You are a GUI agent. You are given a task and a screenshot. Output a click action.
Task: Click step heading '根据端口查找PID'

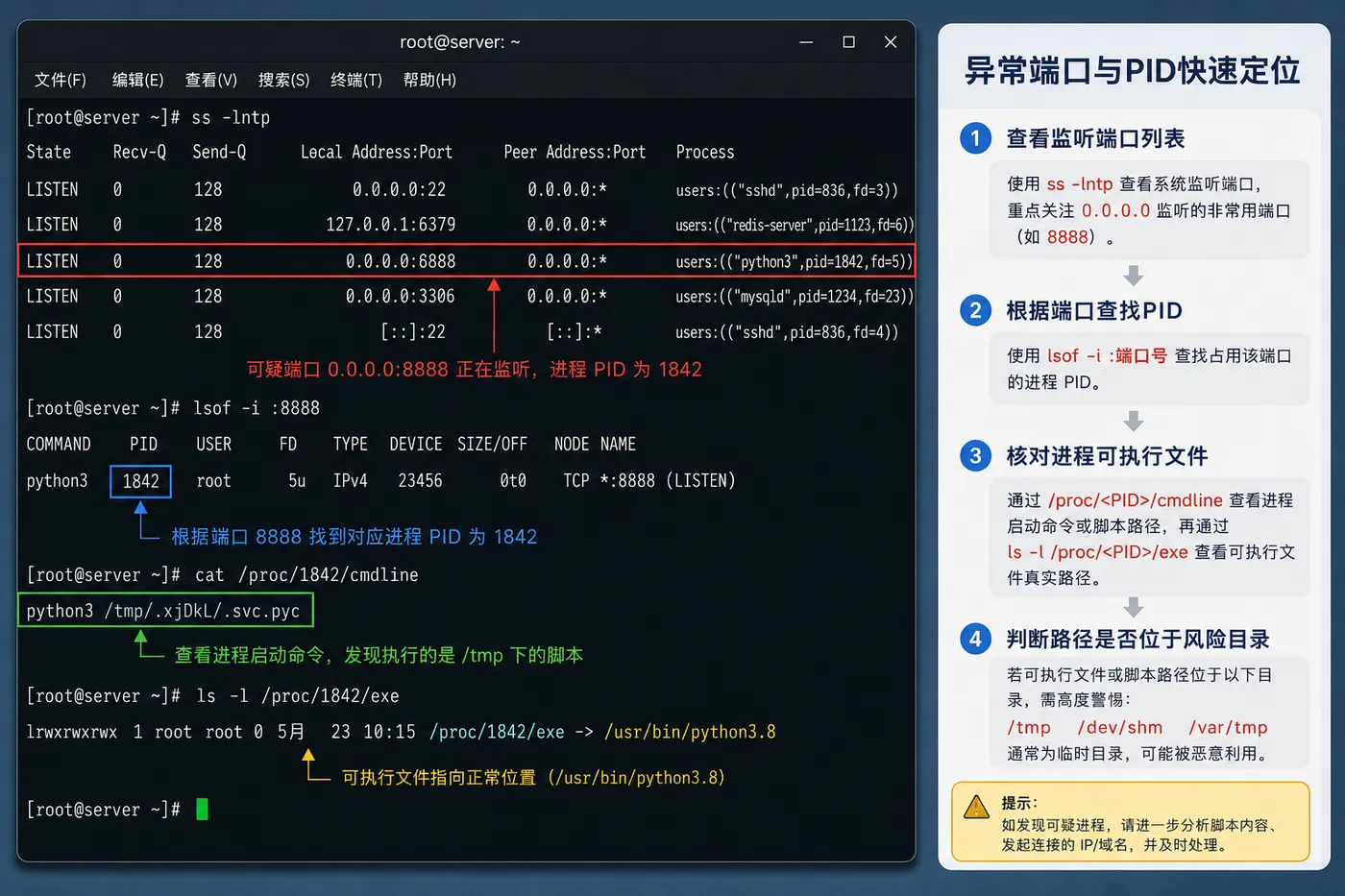1094,310
